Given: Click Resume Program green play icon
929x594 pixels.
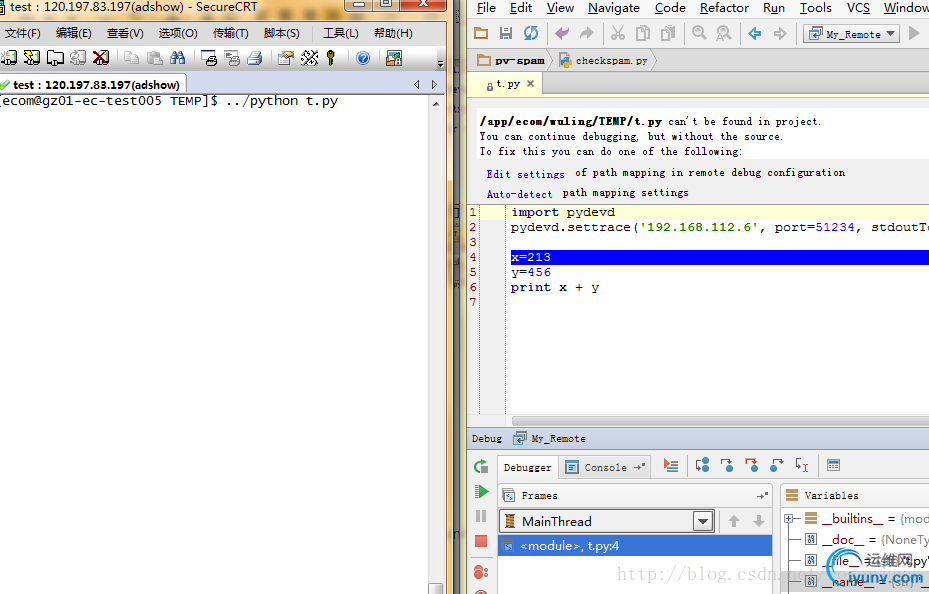Looking at the screenshot, I should tap(482, 492).
